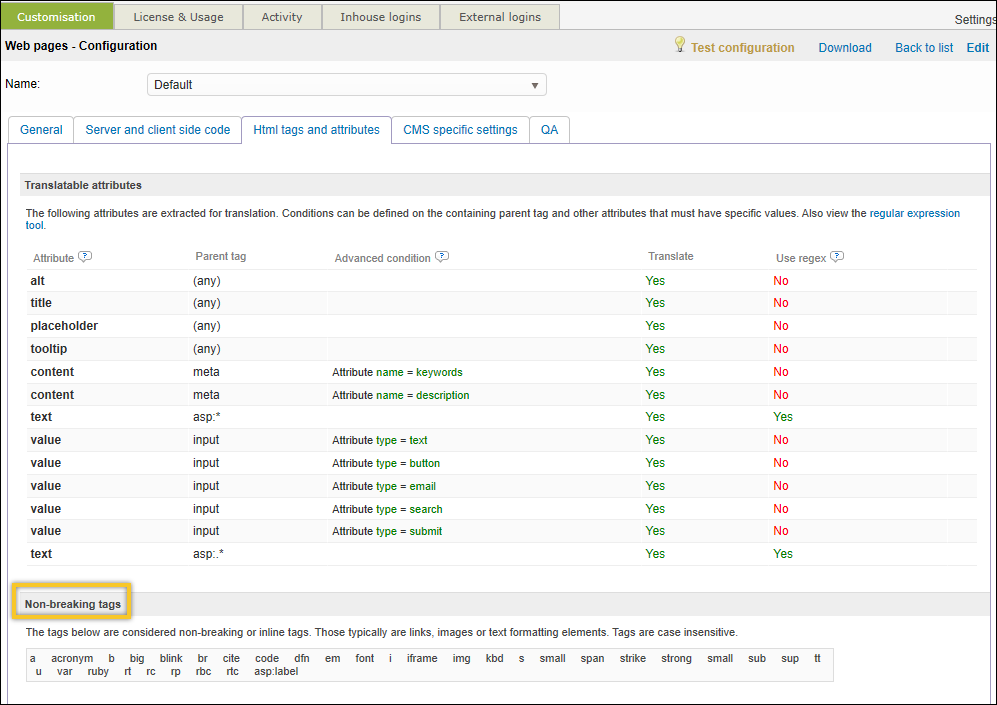
Task: Click the Edit link
Action: [x=977, y=47]
